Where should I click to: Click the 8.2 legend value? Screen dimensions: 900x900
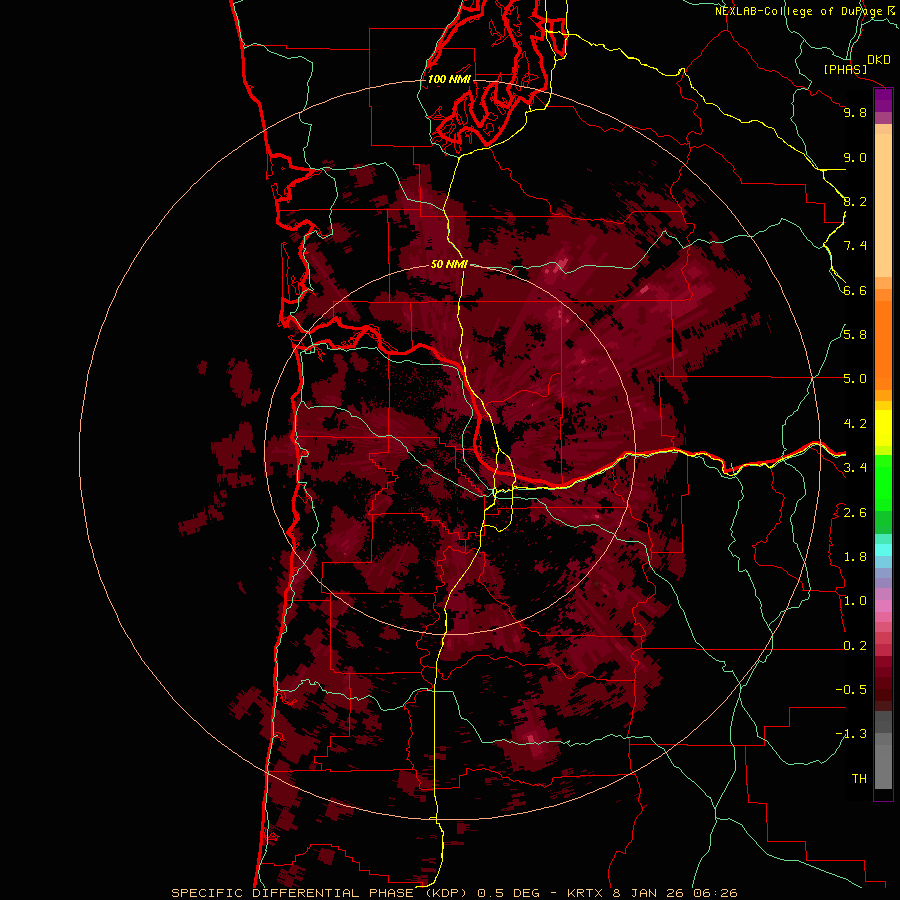point(855,201)
